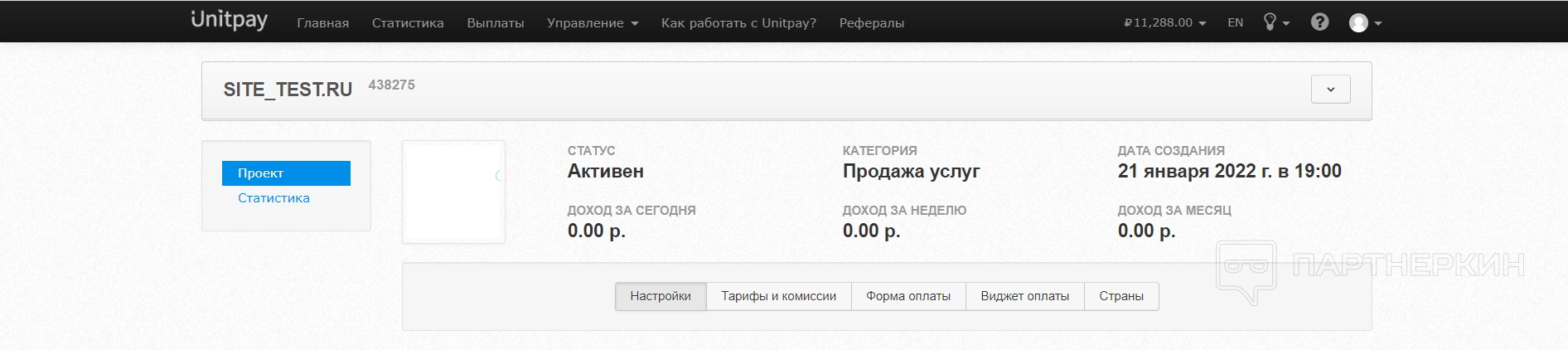Open the help question mark icon
The height and width of the screenshot is (350, 1568).
[1320, 22]
